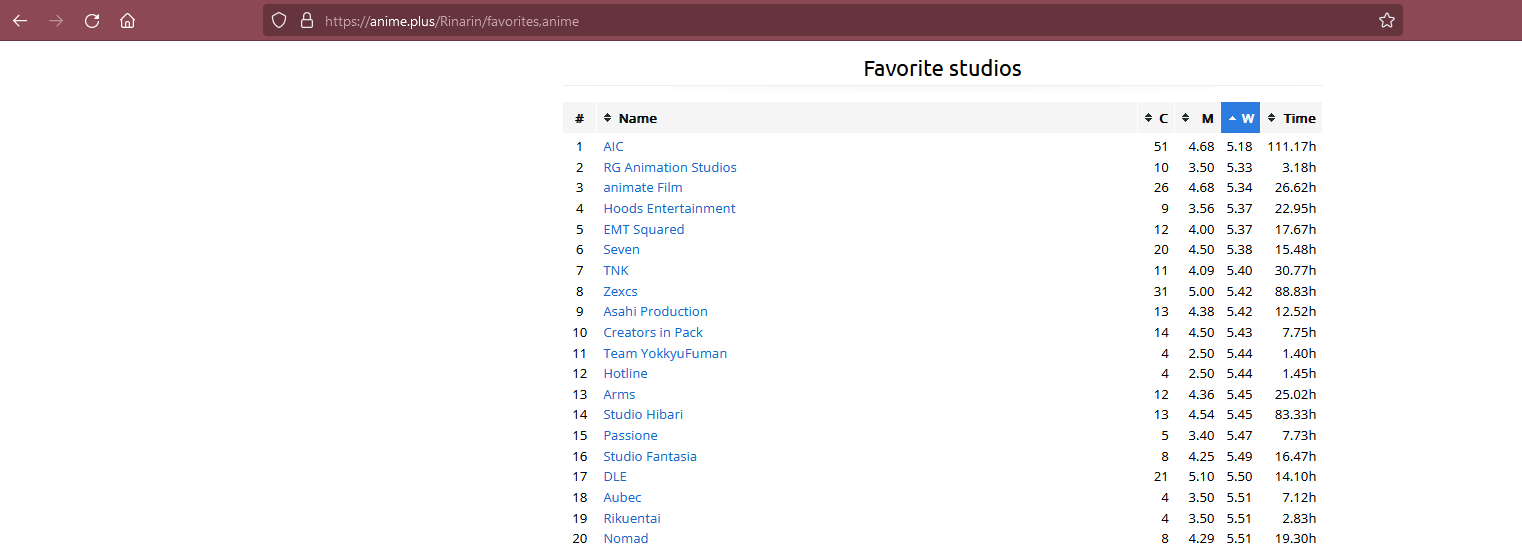Sort table by the M column

pyautogui.click(x=1198, y=118)
